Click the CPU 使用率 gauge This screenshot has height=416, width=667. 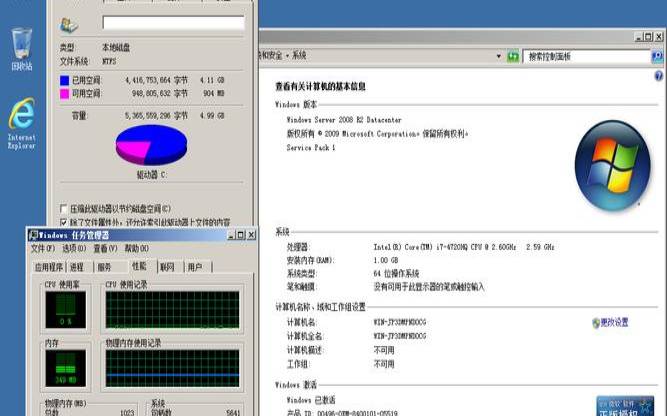(x=66, y=310)
